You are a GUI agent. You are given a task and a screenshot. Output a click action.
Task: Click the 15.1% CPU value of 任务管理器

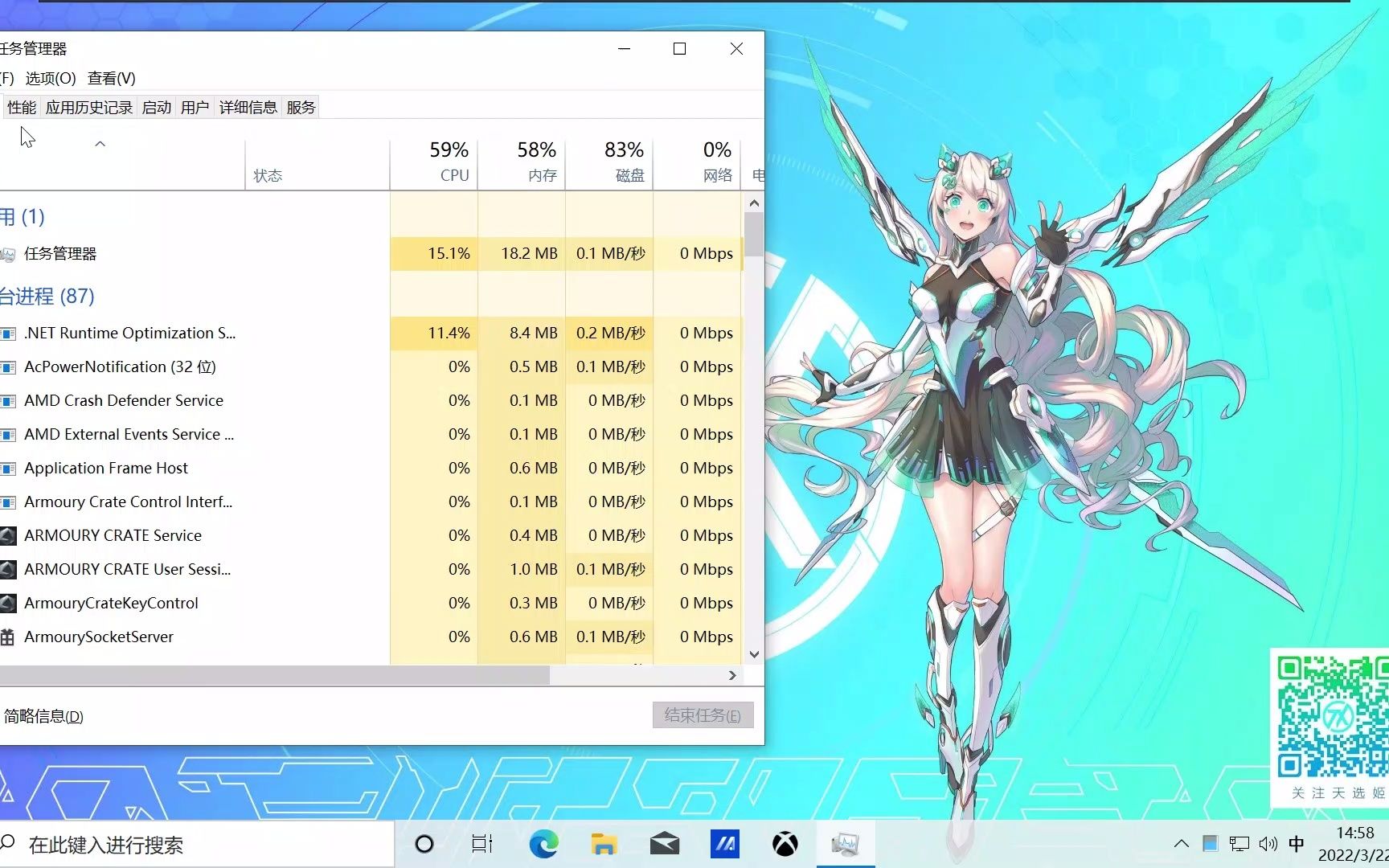click(449, 253)
